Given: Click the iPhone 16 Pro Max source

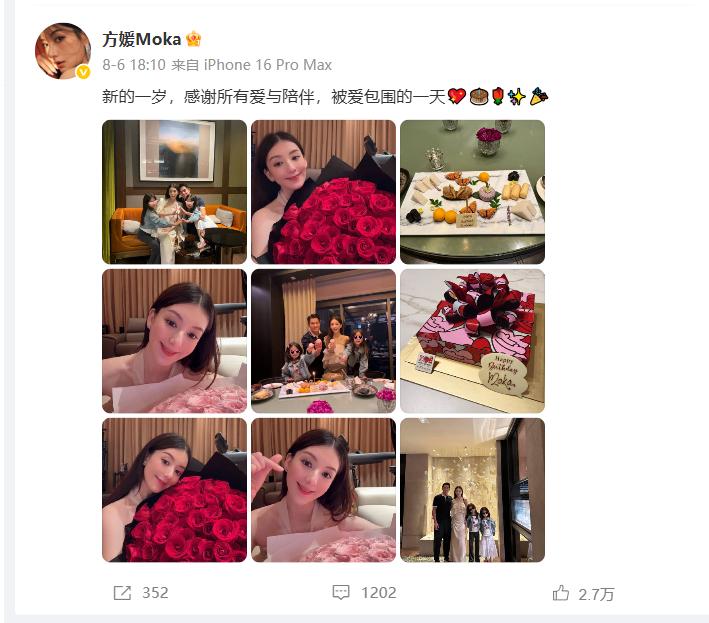Looking at the screenshot, I should click(x=268, y=65).
